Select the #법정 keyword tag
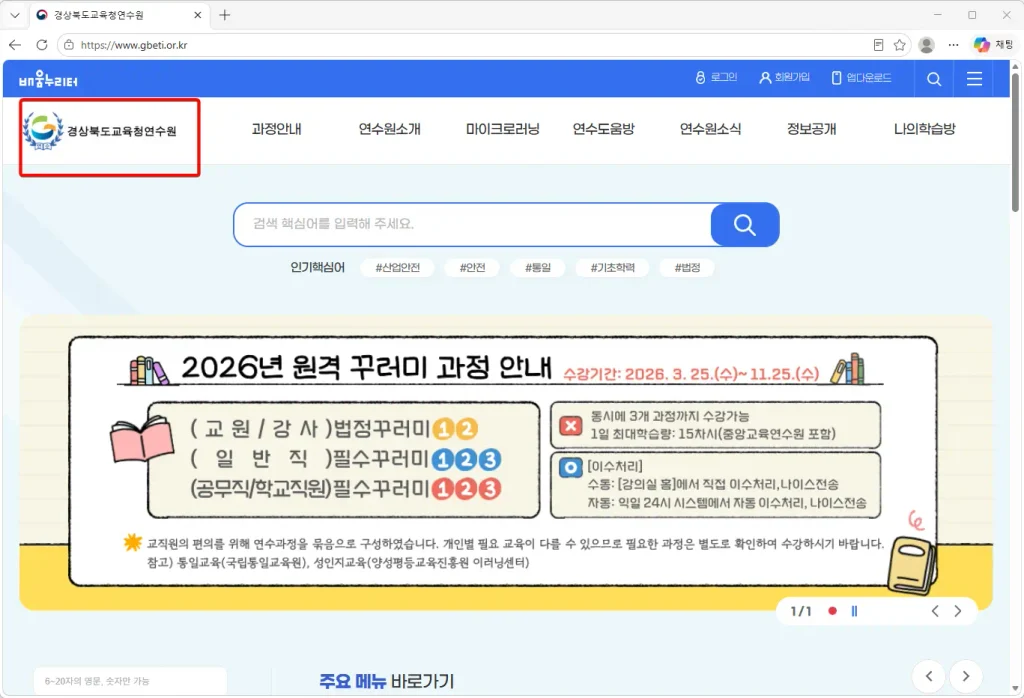The width and height of the screenshot is (1024, 698). tap(687, 268)
